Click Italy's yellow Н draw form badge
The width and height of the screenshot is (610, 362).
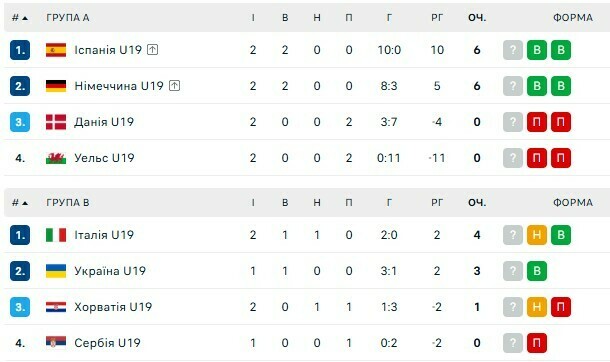537,235
